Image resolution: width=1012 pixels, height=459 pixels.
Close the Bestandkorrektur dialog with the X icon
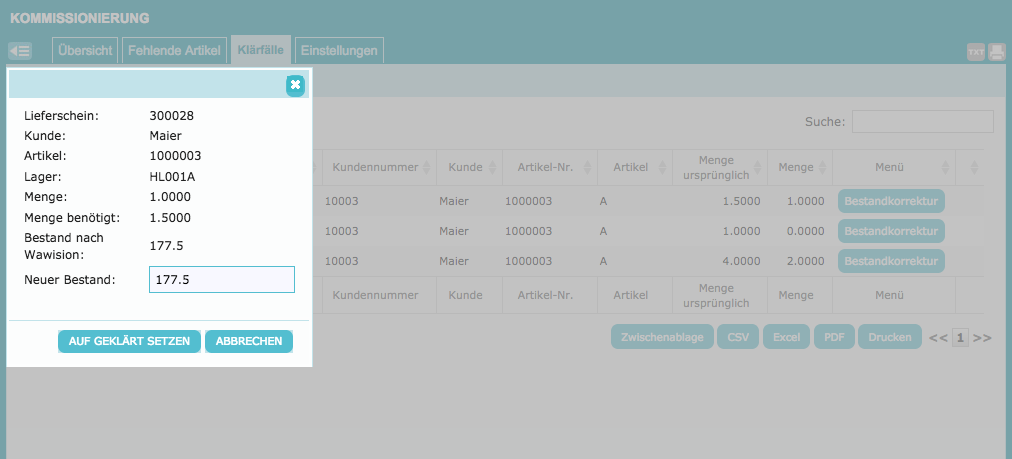pyautogui.click(x=295, y=85)
